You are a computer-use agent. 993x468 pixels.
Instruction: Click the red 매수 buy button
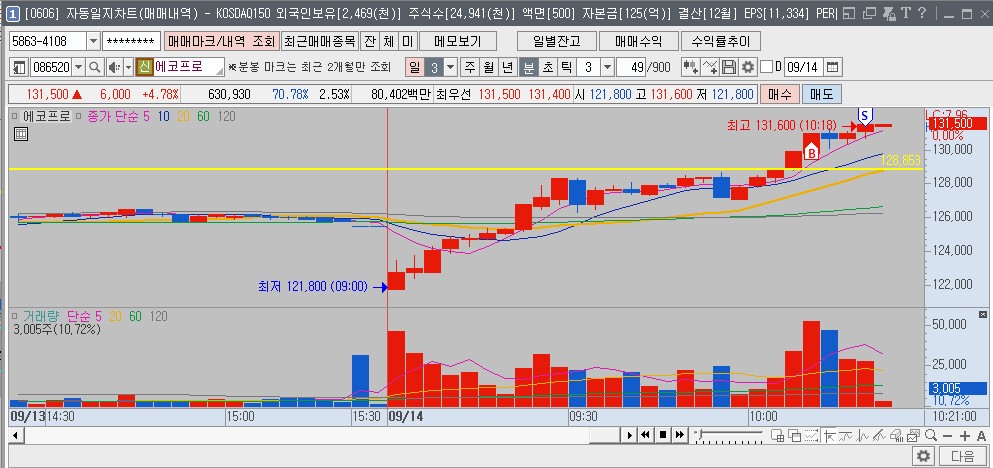(x=780, y=95)
